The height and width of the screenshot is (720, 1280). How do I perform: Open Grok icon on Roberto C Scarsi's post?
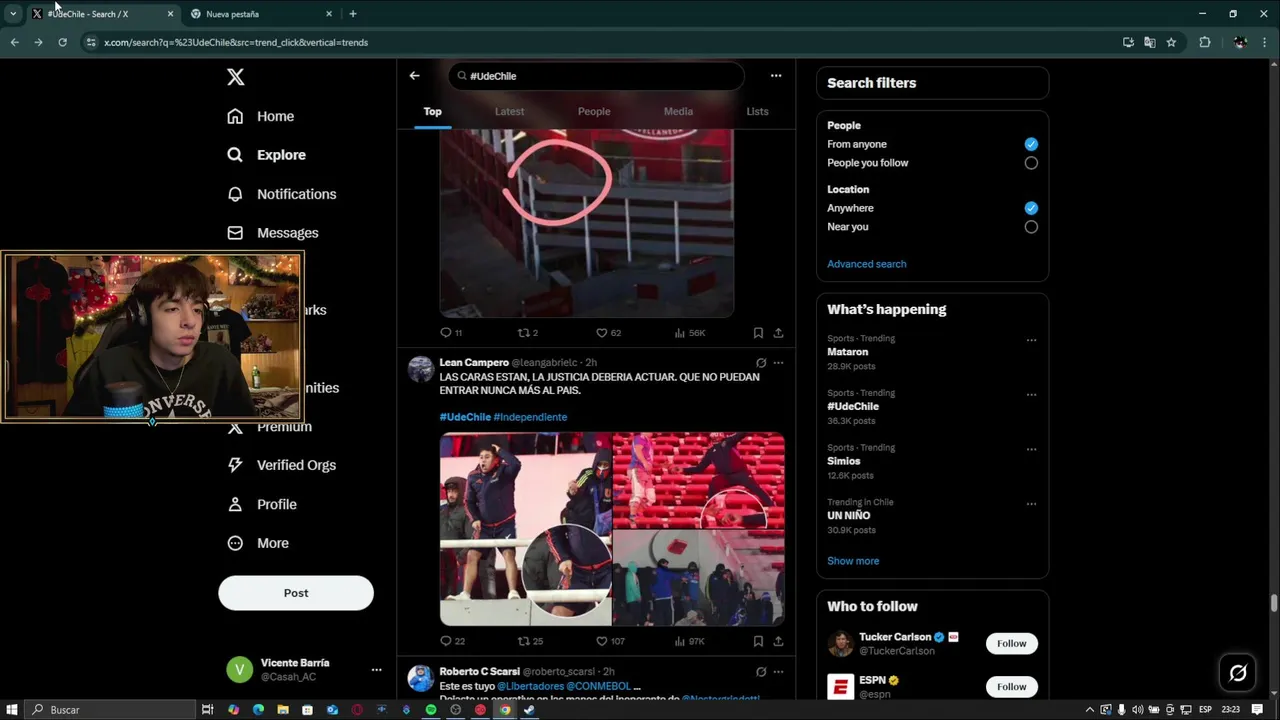pos(761,672)
